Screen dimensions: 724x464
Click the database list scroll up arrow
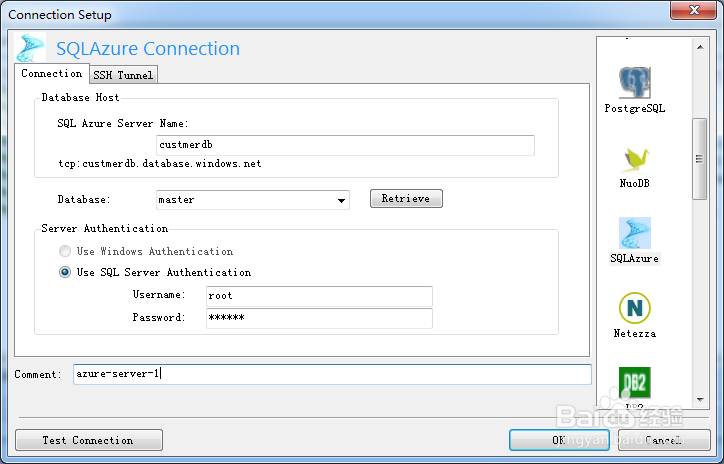[x=700, y=47]
